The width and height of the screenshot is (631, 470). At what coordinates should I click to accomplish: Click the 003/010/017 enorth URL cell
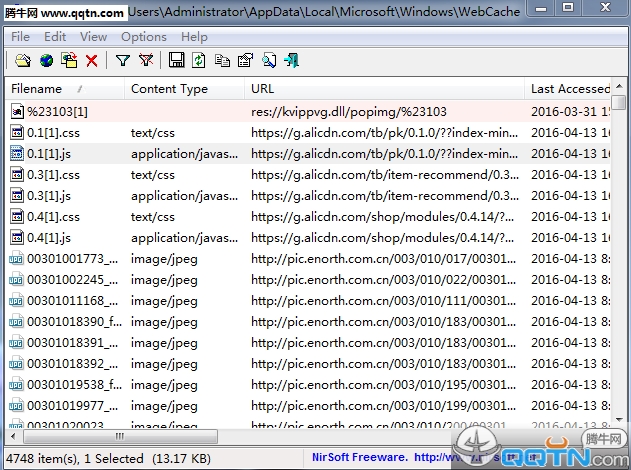coord(383,258)
